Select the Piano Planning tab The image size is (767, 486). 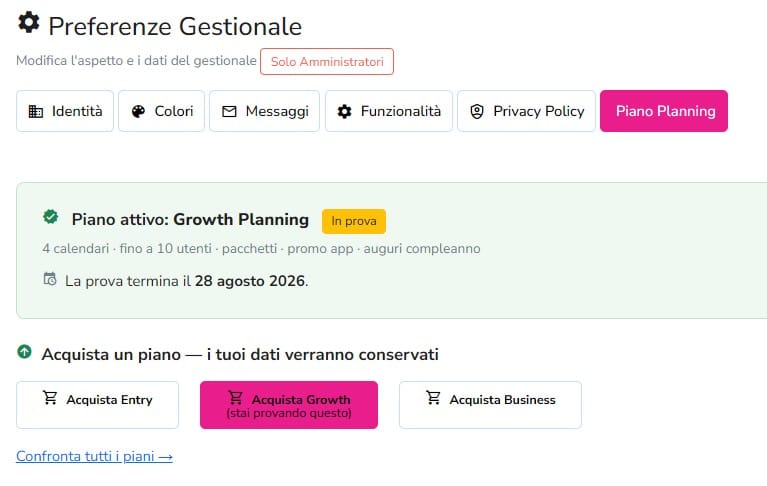(664, 111)
